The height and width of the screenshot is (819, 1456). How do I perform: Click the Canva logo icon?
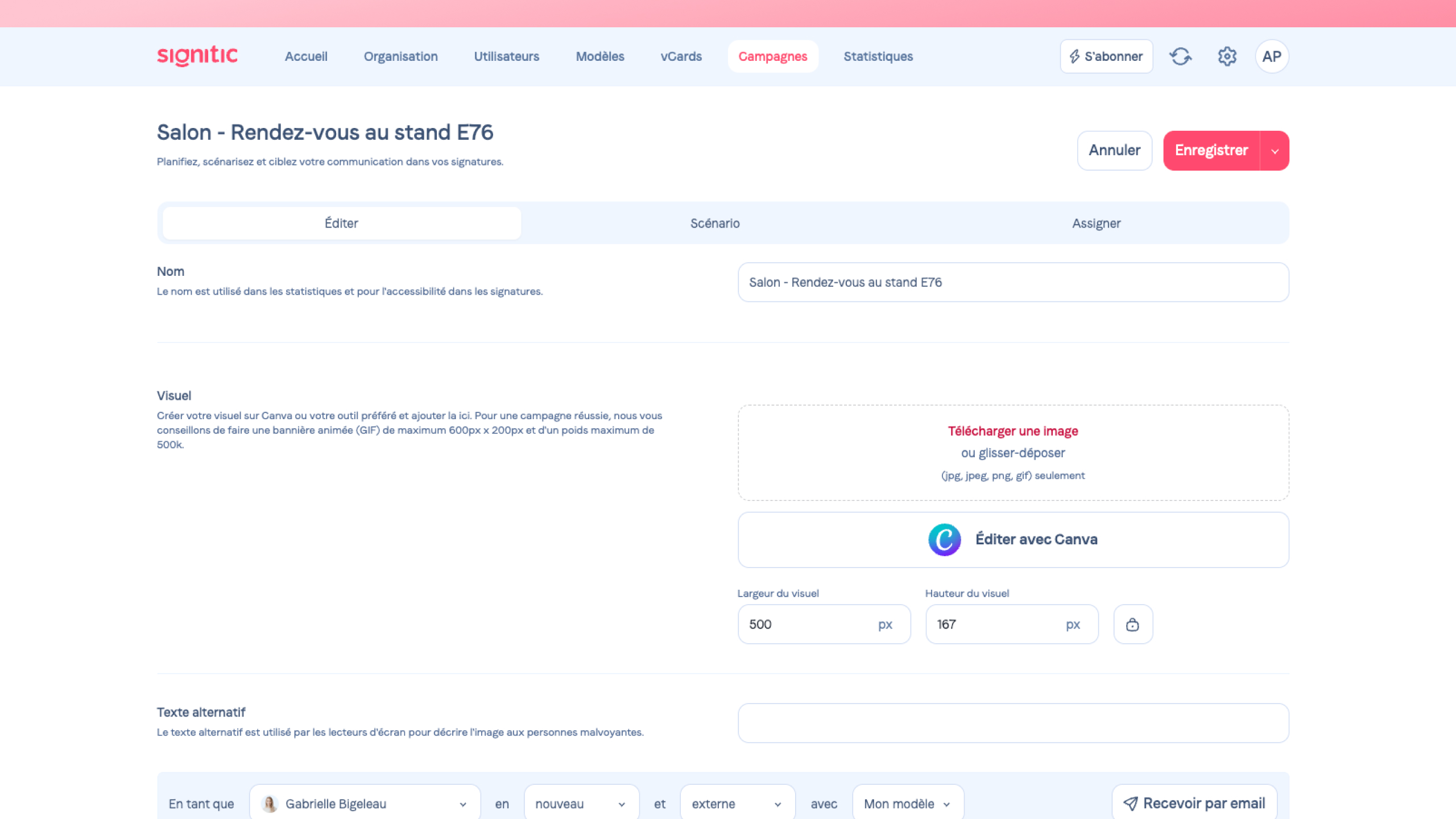pyautogui.click(x=944, y=539)
